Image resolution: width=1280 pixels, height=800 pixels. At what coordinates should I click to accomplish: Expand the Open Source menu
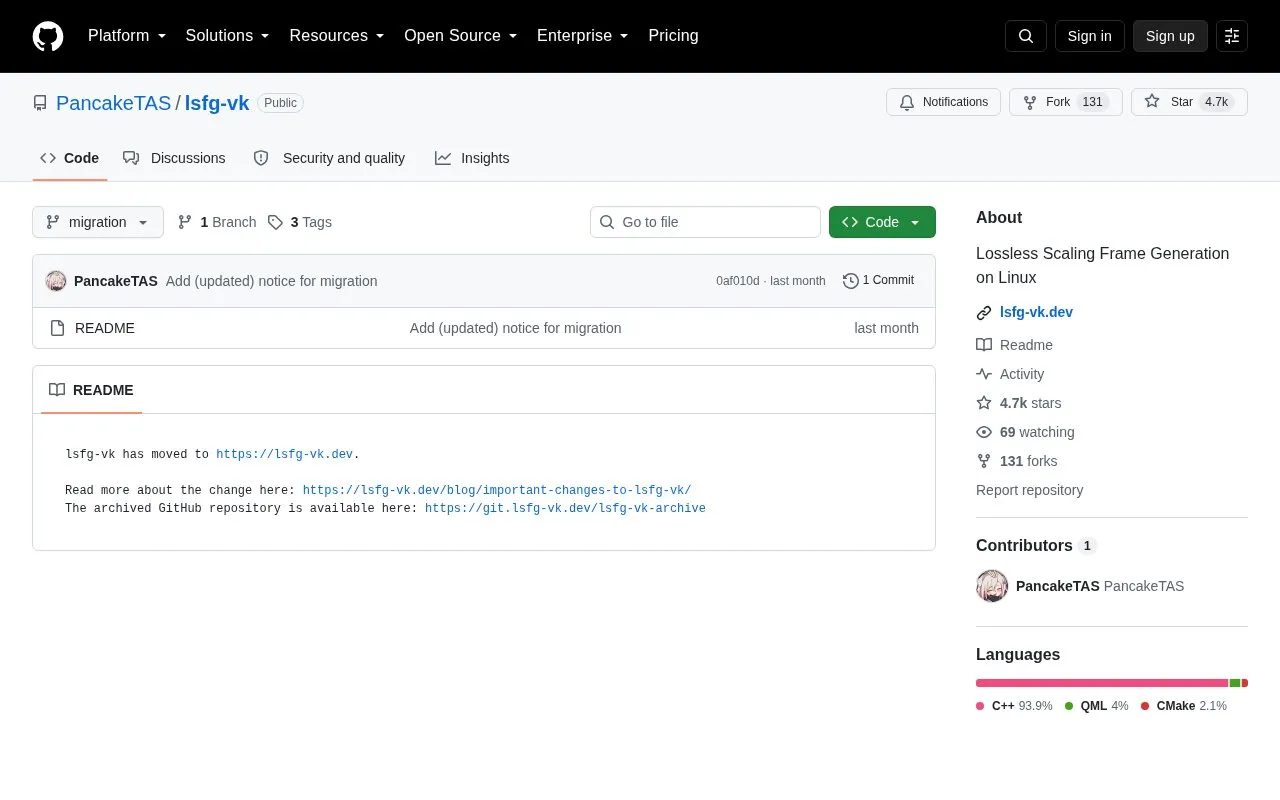pos(461,36)
